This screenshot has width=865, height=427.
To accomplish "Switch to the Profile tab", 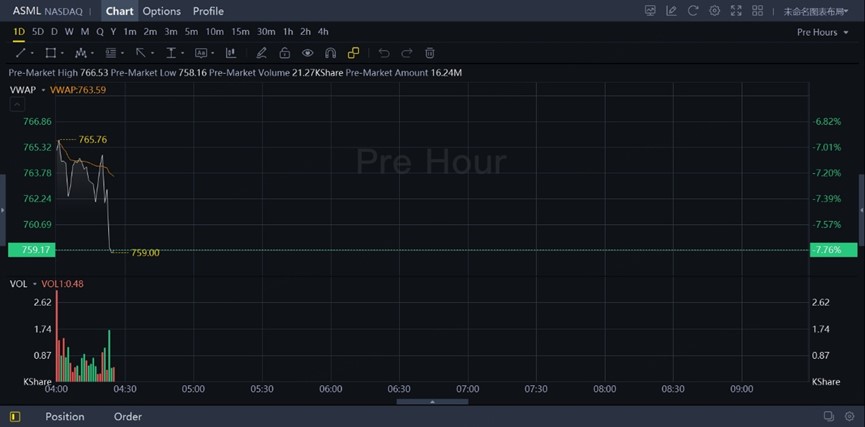I will coord(208,11).
